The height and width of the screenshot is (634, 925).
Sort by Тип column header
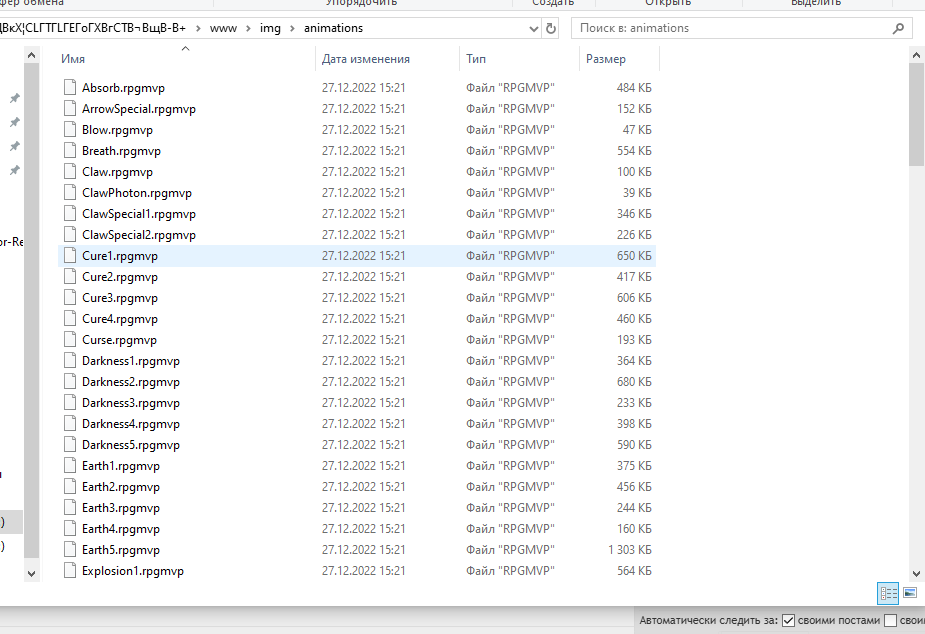click(x=475, y=59)
